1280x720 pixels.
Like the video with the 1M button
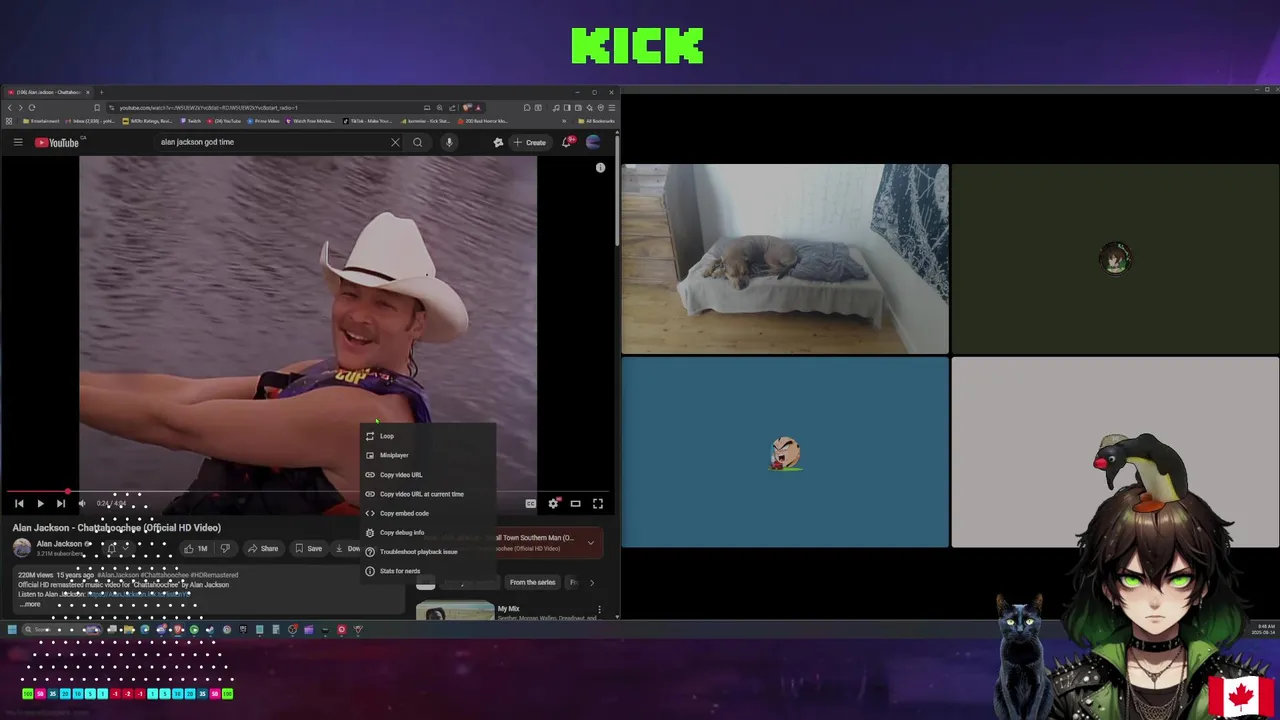[x=196, y=548]
